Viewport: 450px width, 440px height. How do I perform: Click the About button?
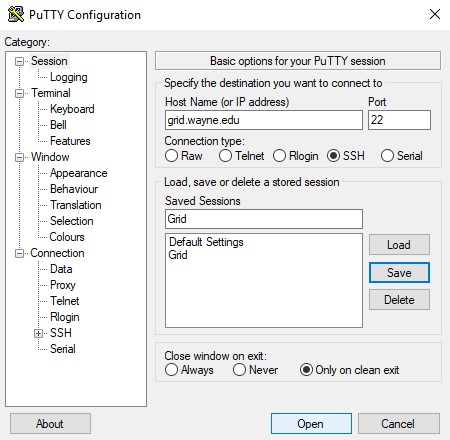[50, 424]
